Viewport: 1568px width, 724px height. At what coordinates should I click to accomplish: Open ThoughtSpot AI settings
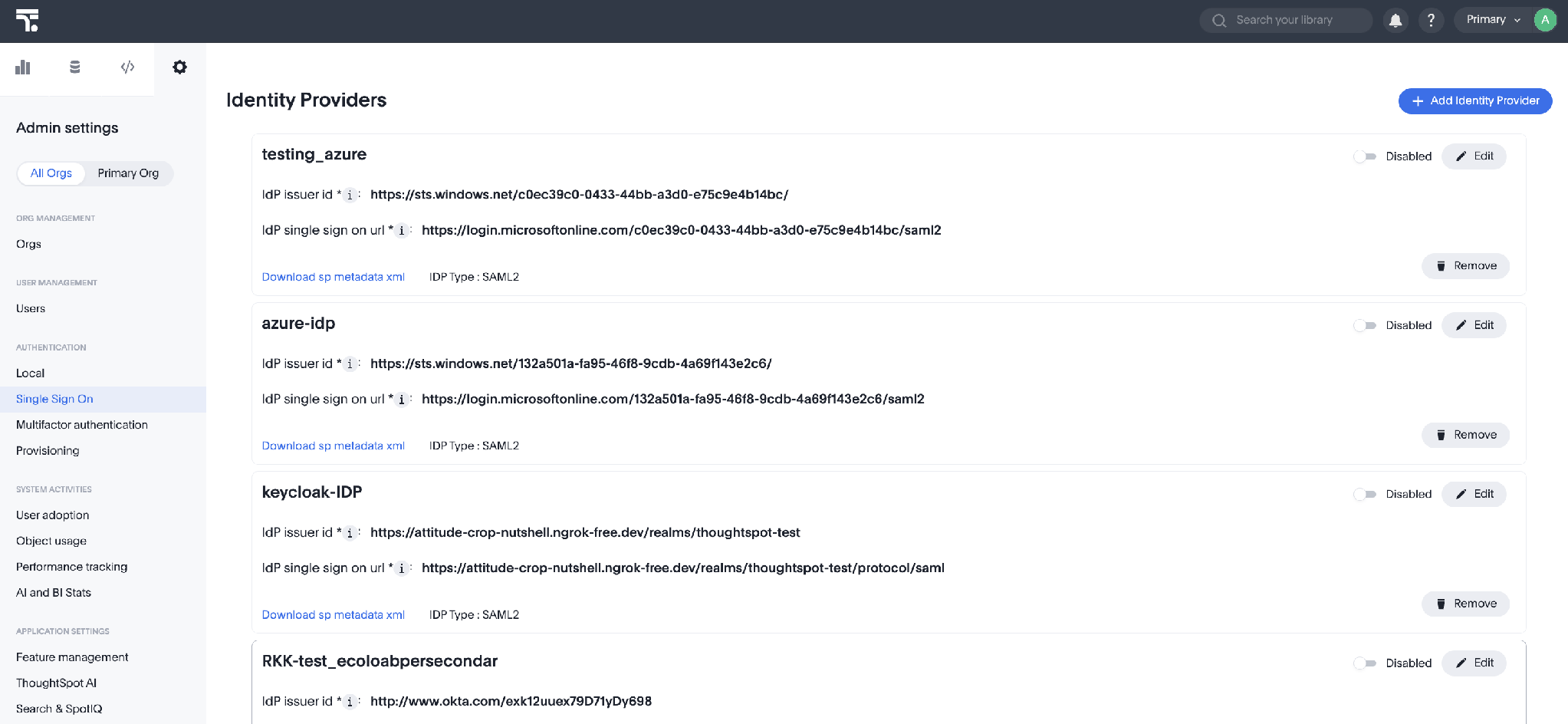click(57, 683)
